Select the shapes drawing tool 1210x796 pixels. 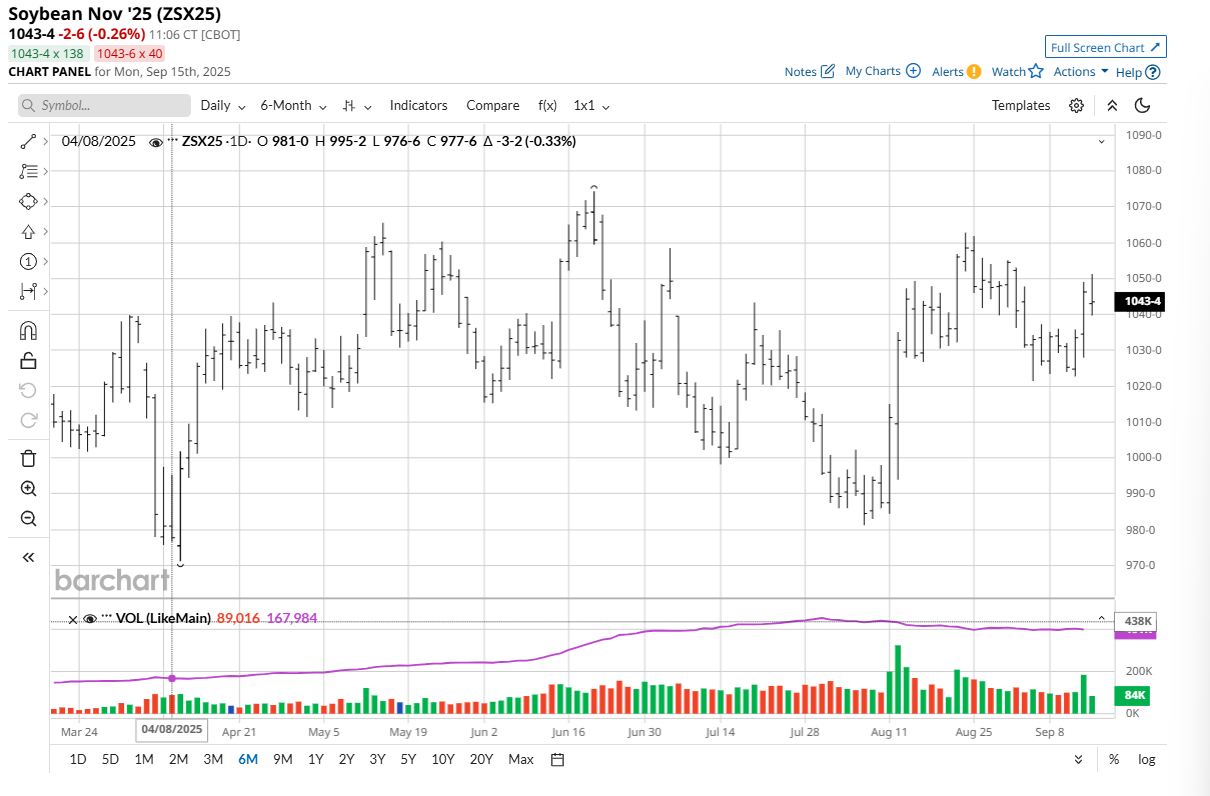pyautogui.click(x=28, y=202)
